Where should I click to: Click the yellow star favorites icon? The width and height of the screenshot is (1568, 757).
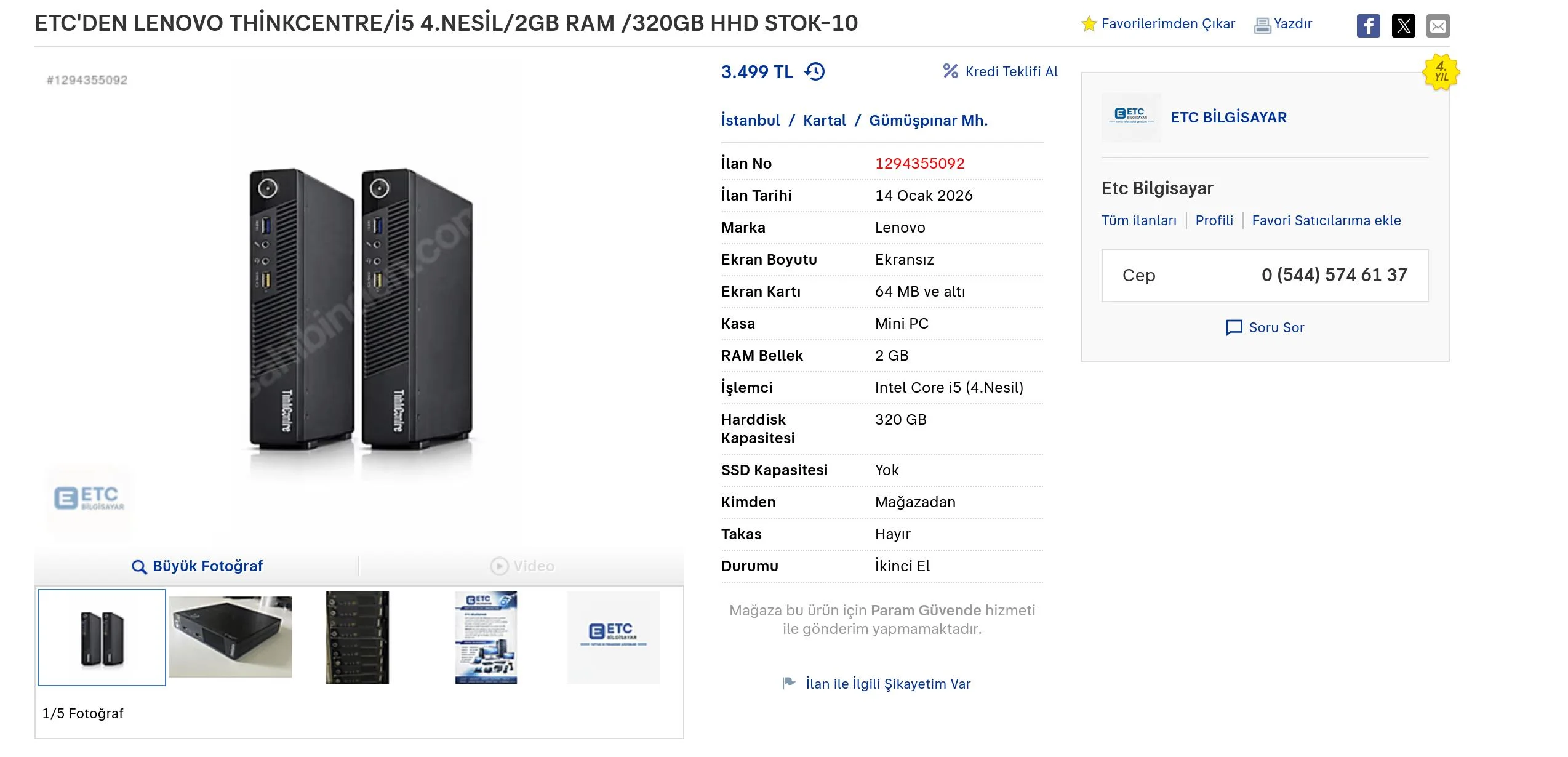[x=1089, y=24]
